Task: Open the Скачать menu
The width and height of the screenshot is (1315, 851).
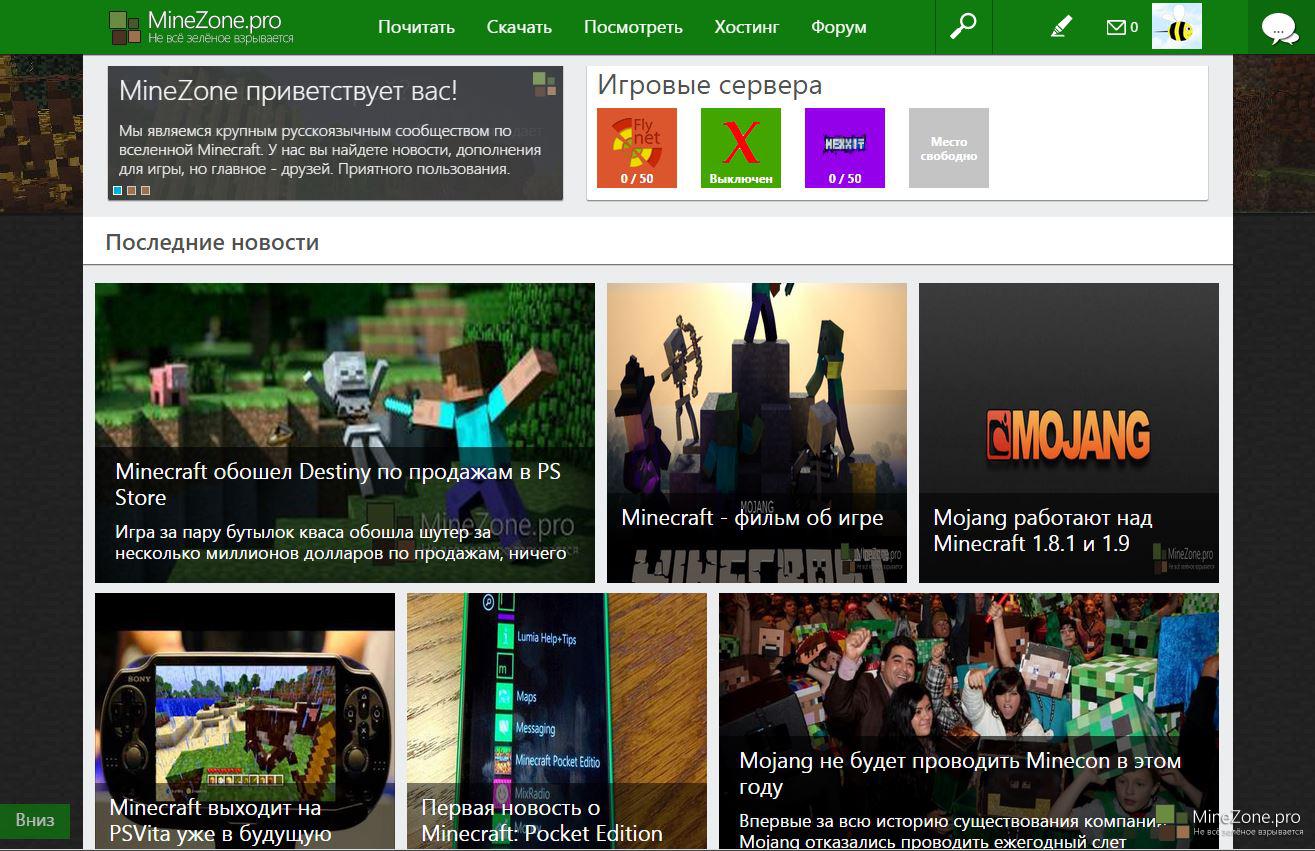Action: 519,27
